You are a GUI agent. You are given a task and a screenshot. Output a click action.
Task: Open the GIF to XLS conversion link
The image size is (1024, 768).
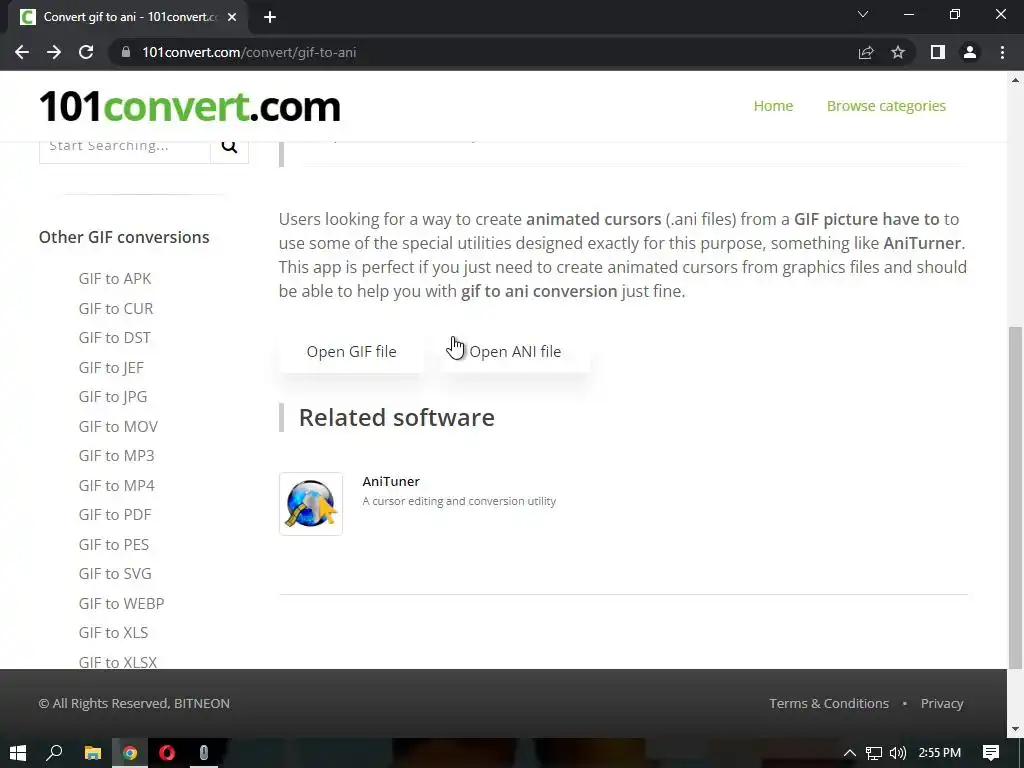pyautogui.click(x=113, y=633)
